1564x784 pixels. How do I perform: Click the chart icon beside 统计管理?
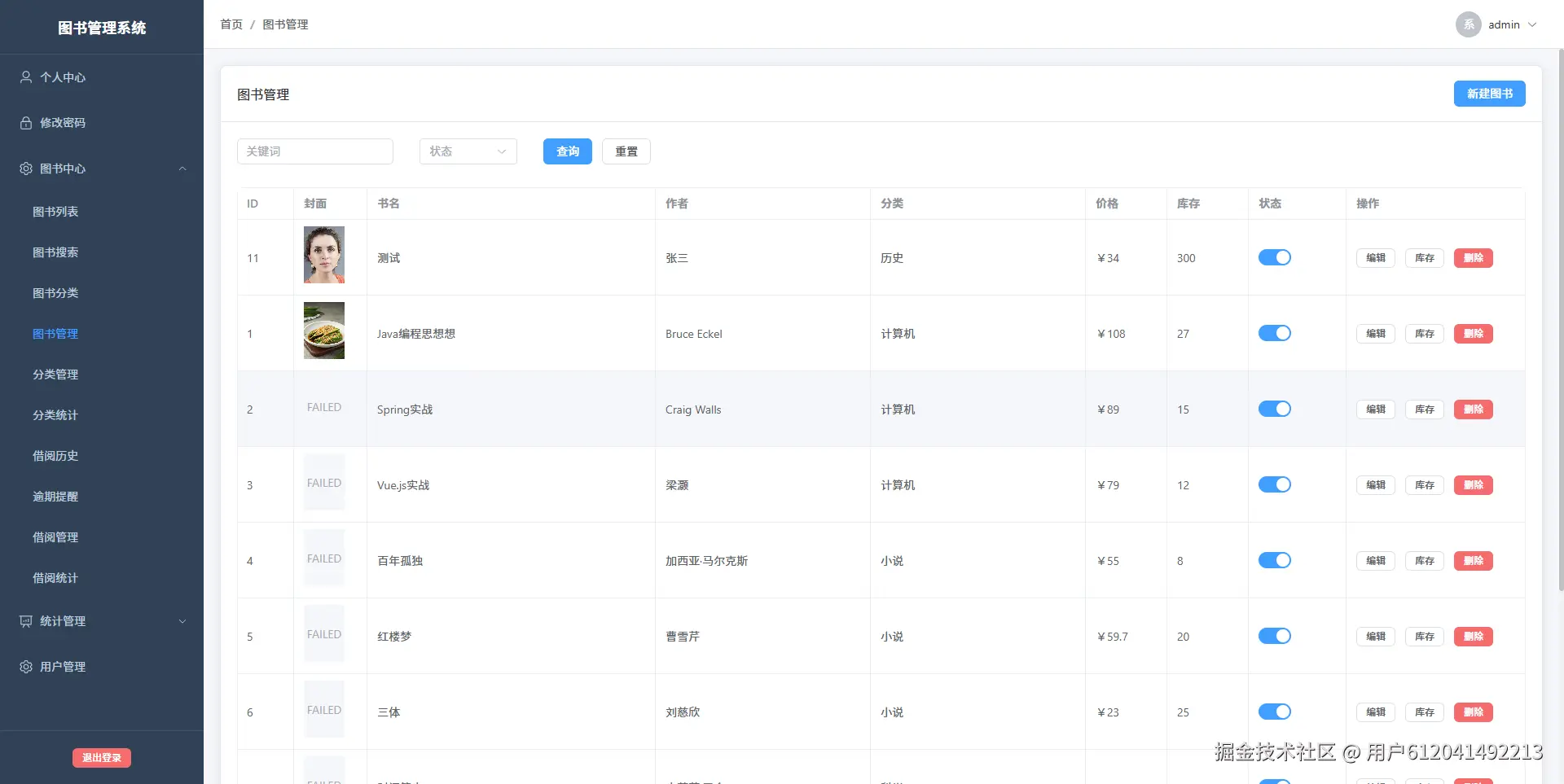pos(26,621)
